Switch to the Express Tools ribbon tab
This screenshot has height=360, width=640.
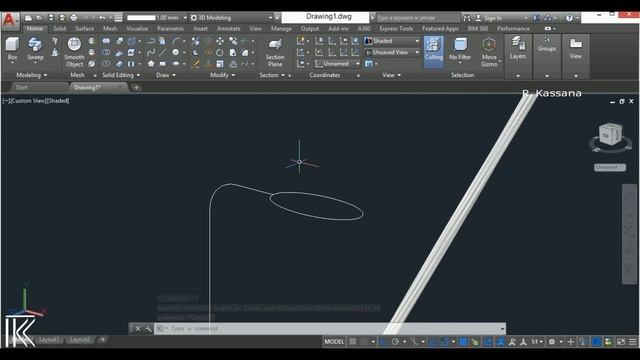[396, 29]
